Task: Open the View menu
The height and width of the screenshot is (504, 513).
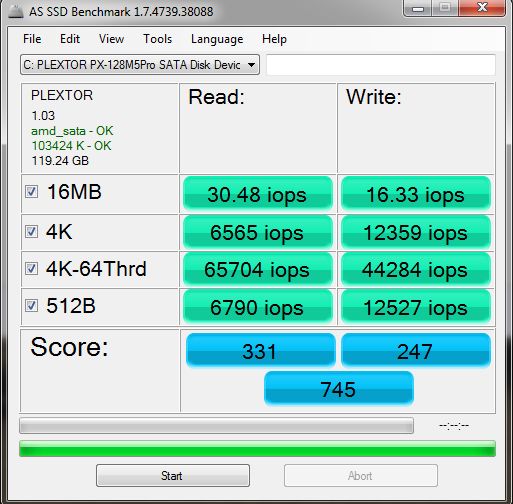Action: click(111, 39)
